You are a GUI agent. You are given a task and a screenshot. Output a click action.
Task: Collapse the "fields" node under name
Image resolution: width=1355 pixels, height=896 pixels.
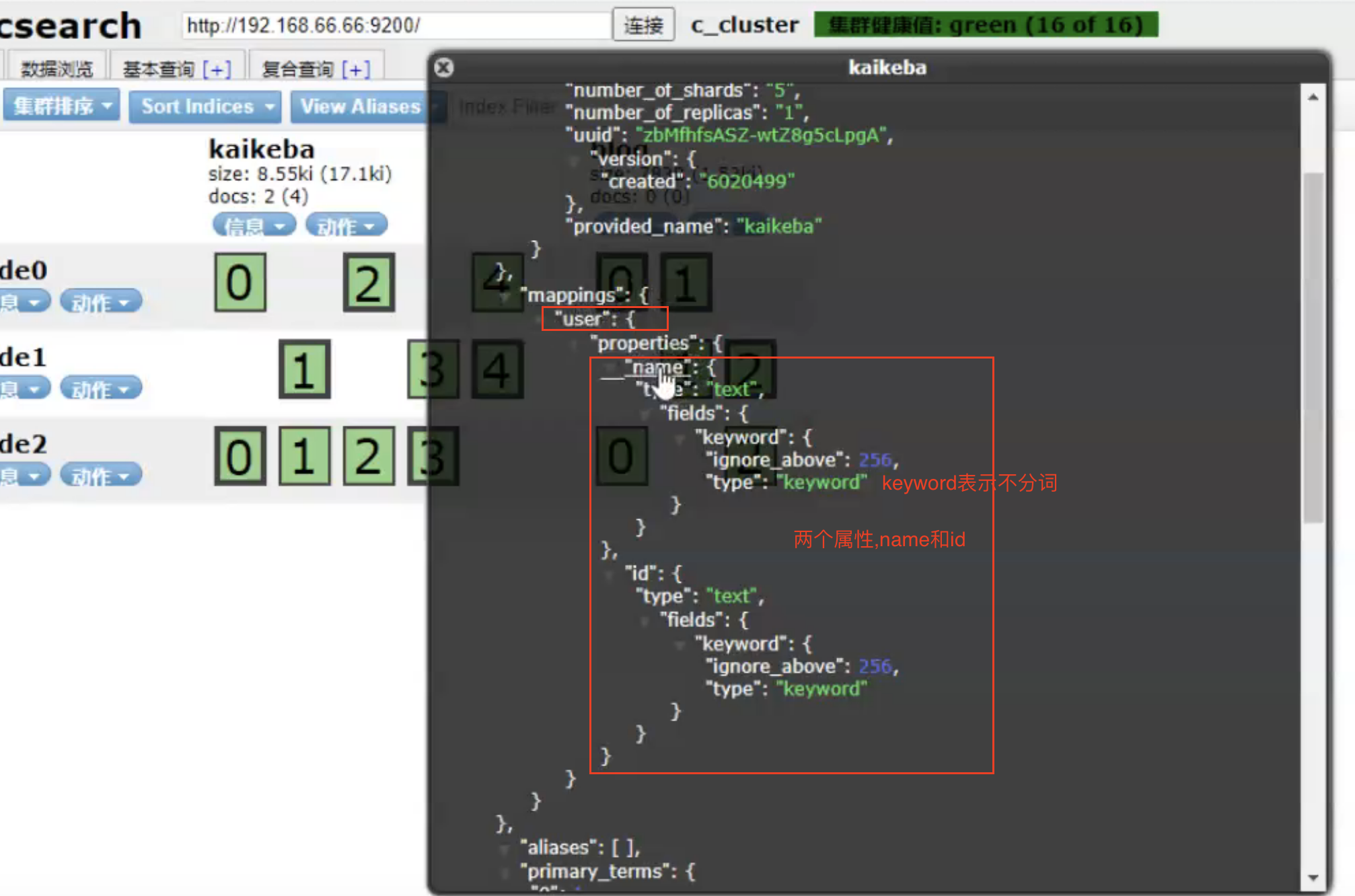click(645, 414)
